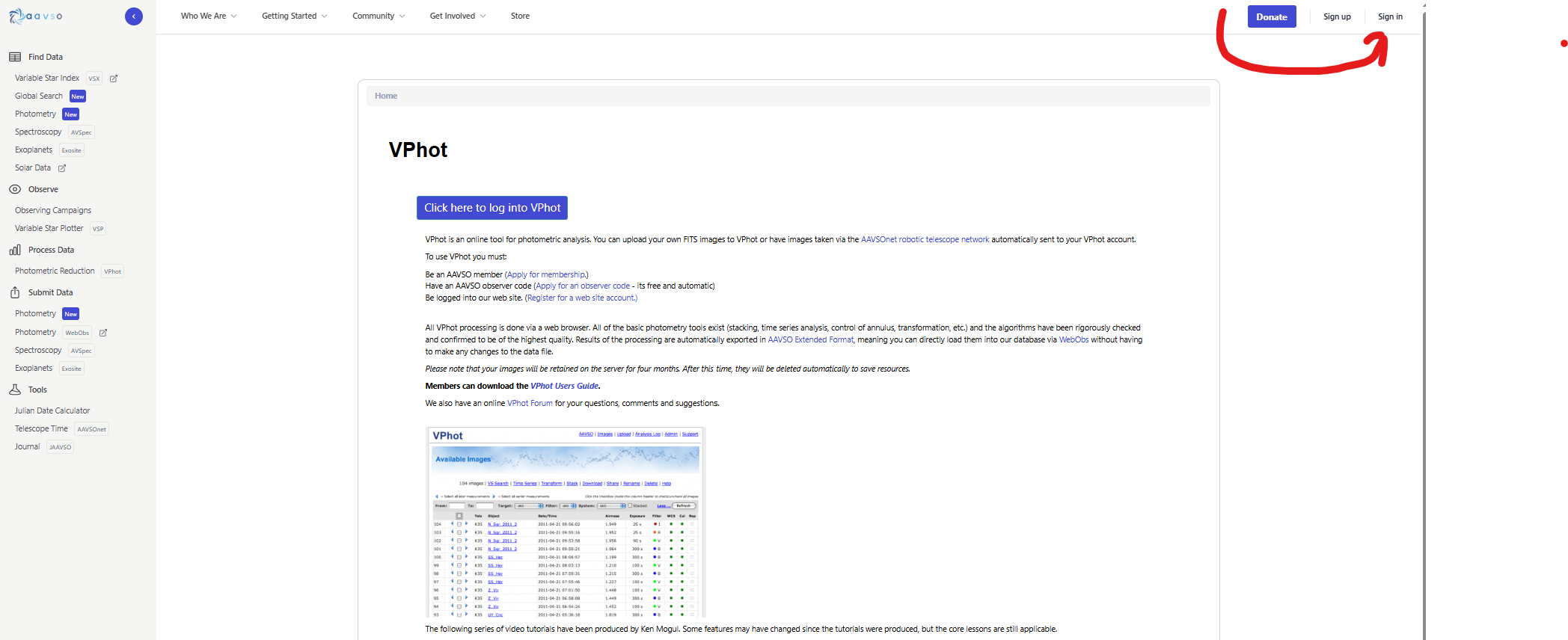Expand the Community menu
This screenshot has width=1568, height=640.
click(379, 16)
